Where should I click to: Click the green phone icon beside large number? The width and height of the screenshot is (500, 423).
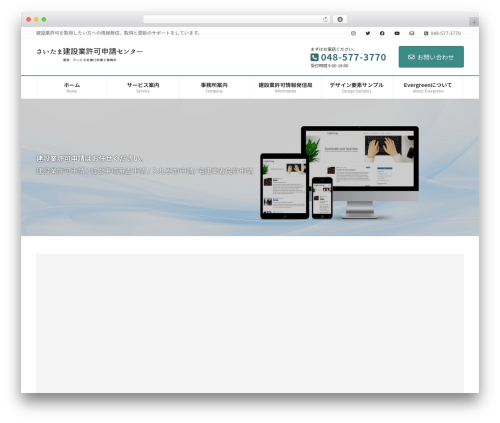pyautogui.click(x=314, y=57)
